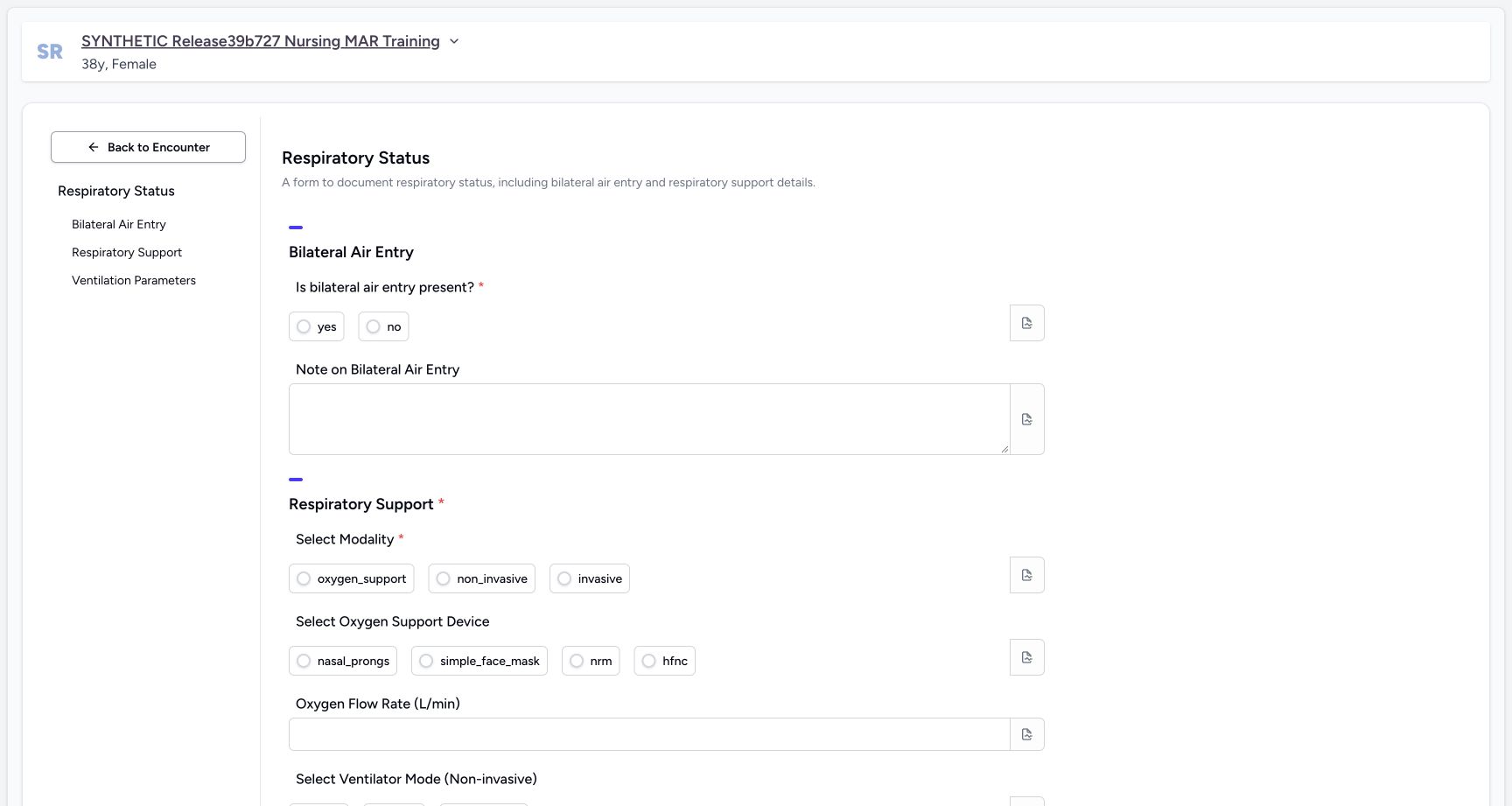Expand the patient name dropdown chevron
Screen dimensions: 1512x806
click(454, 41)
